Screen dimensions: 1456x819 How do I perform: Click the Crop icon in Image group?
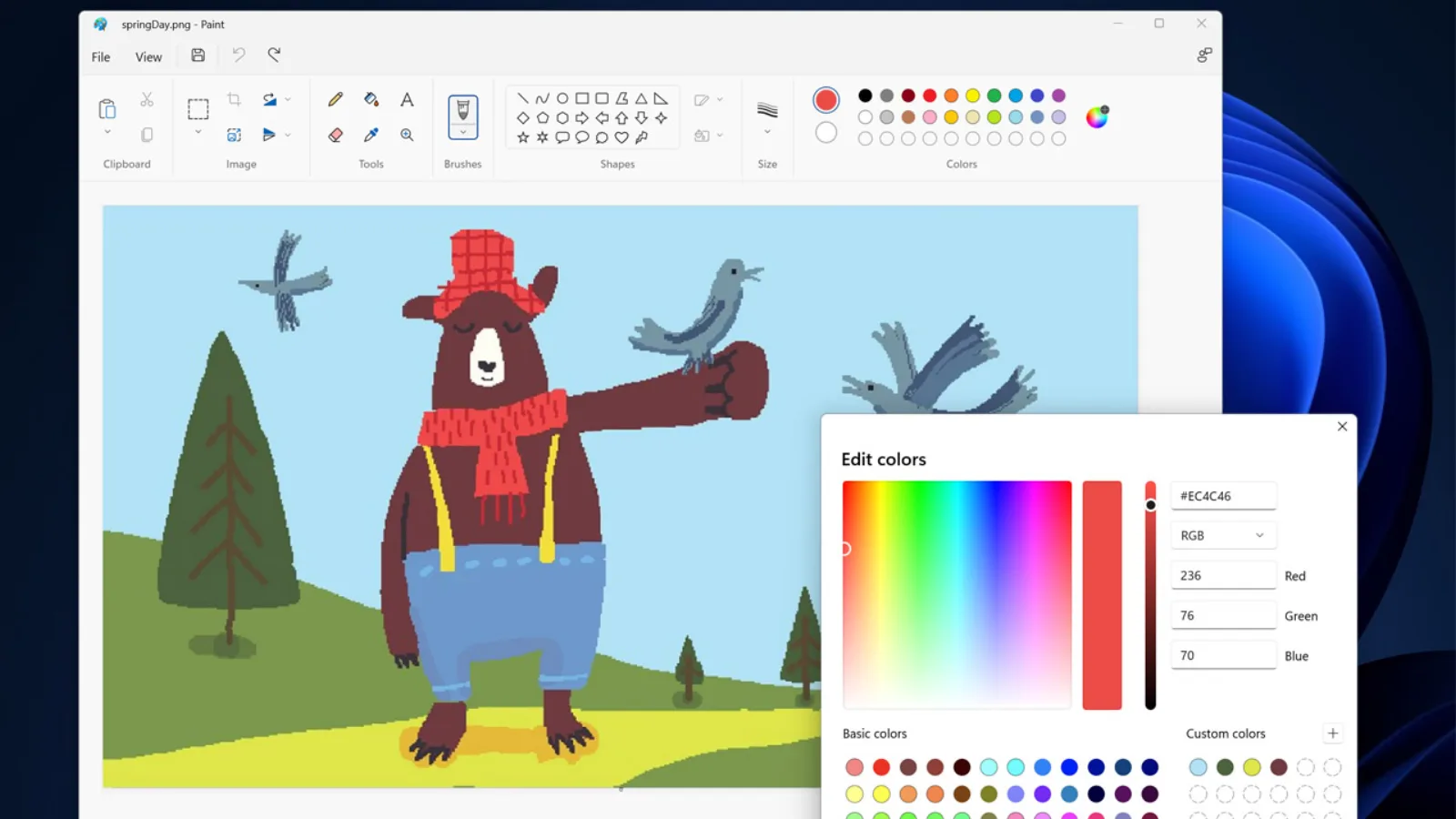234,99
